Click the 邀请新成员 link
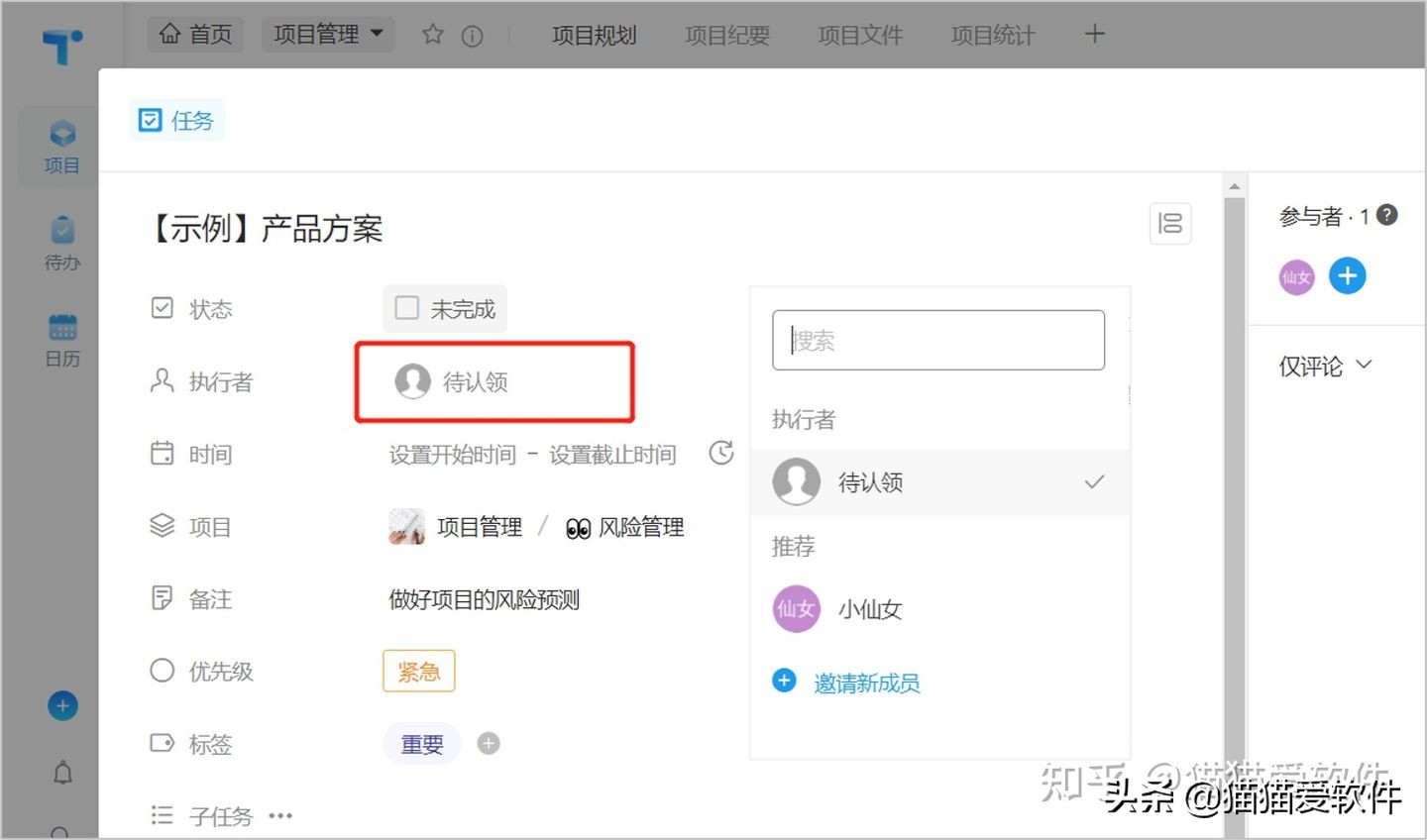This screenshot has width=1427, height=840. pyautogui.click(x=866, y=682)
